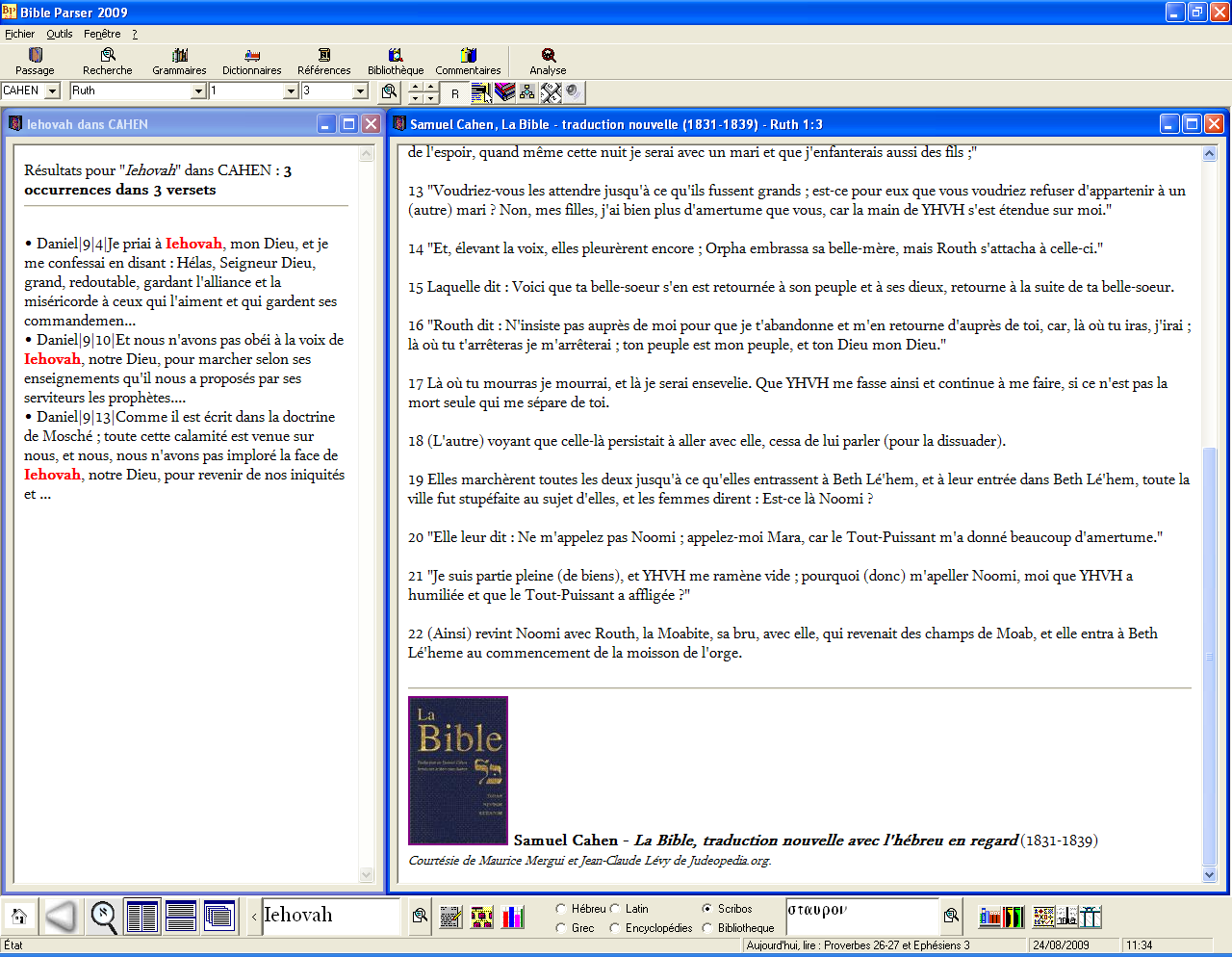Click the ruler-and-tools icon
This screenshot has height=957, width=1232.
coord(551,92)
